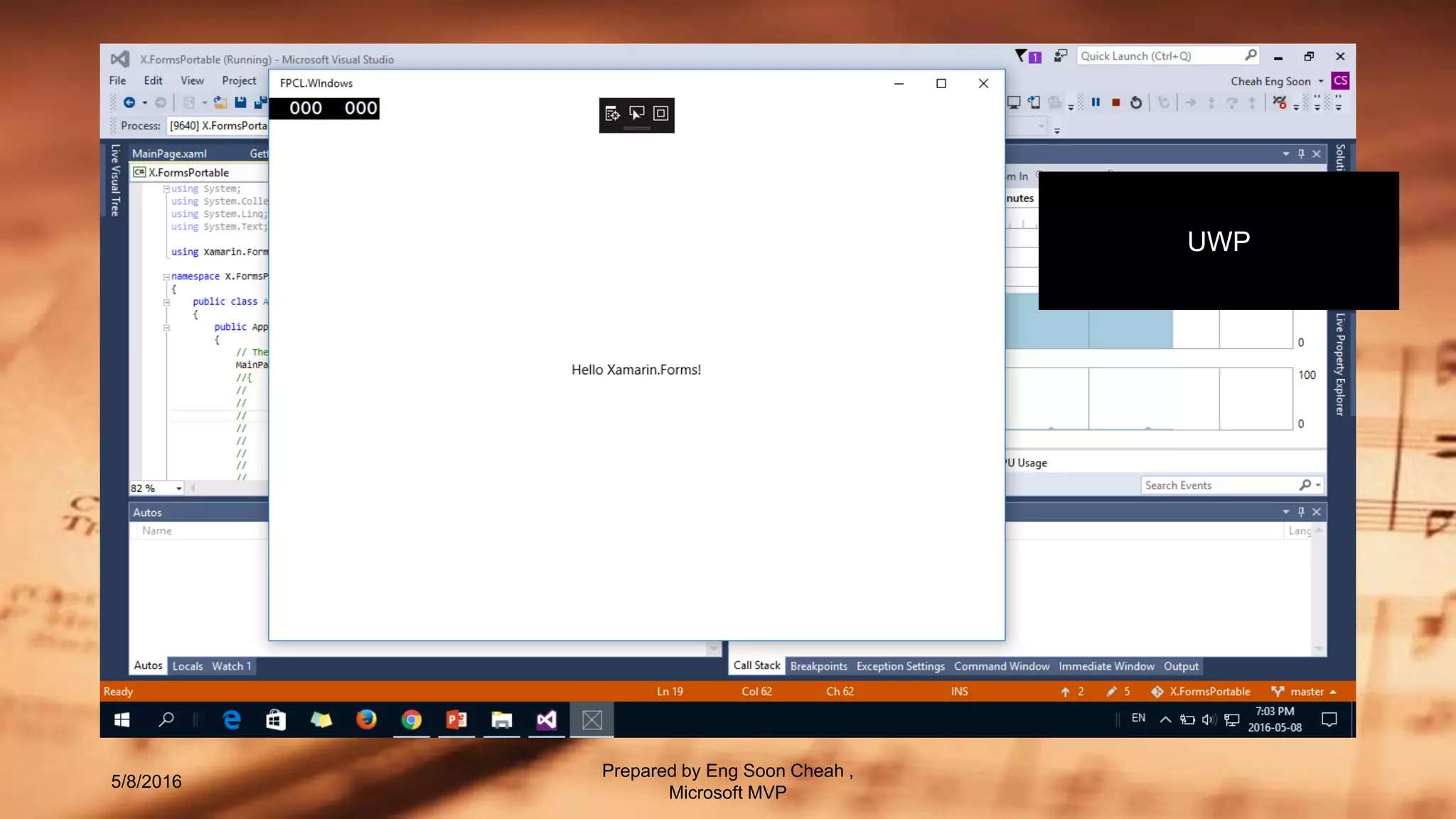Click Go to Live Visual Tree in app toolbar
The width and height of the screenshot is (1456, 819).
point(612,114)
